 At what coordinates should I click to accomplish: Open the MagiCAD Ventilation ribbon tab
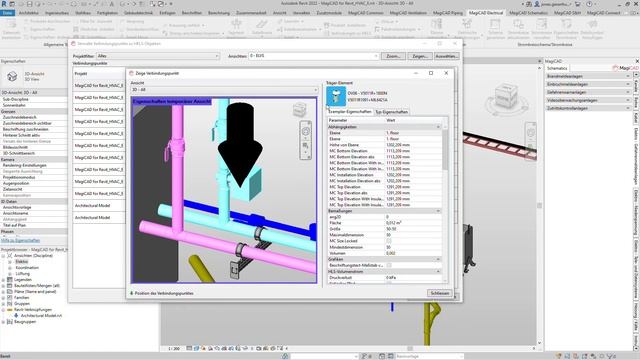click(408, 13)
